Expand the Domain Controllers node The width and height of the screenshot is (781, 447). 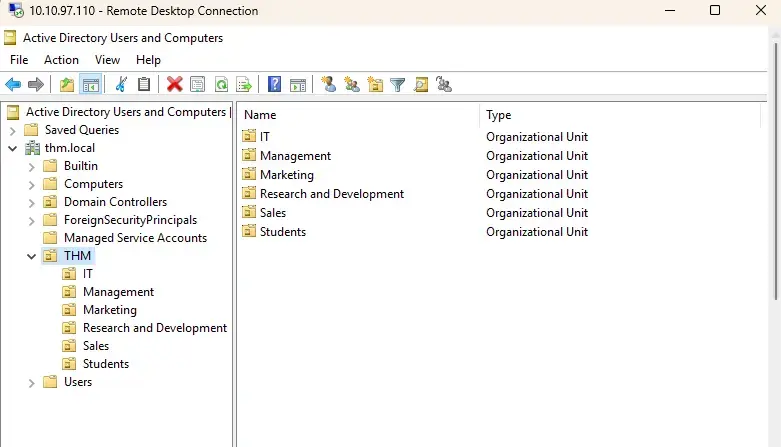pos(31,203)
